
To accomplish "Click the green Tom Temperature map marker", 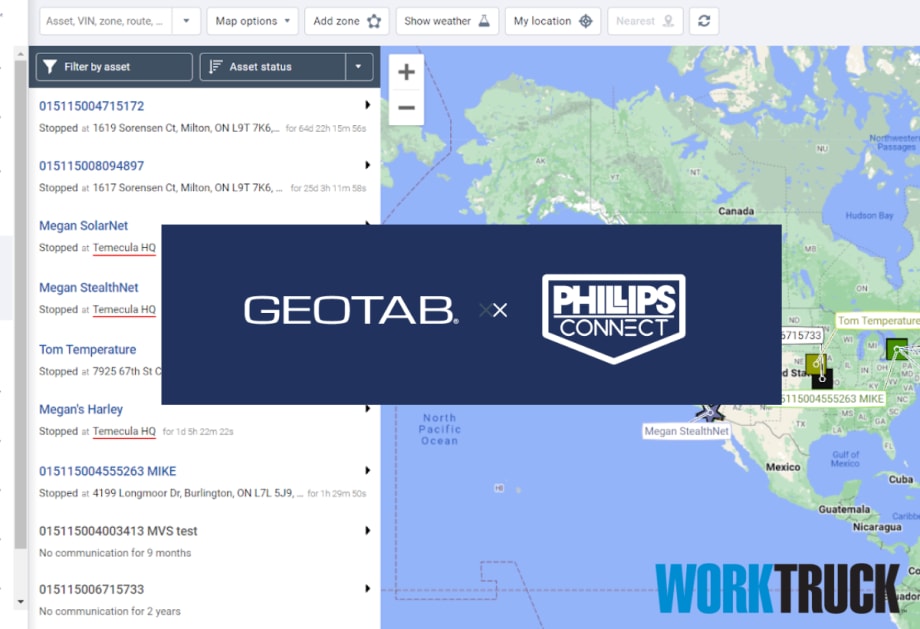I will pyautogui.click(x=896, y=349).
